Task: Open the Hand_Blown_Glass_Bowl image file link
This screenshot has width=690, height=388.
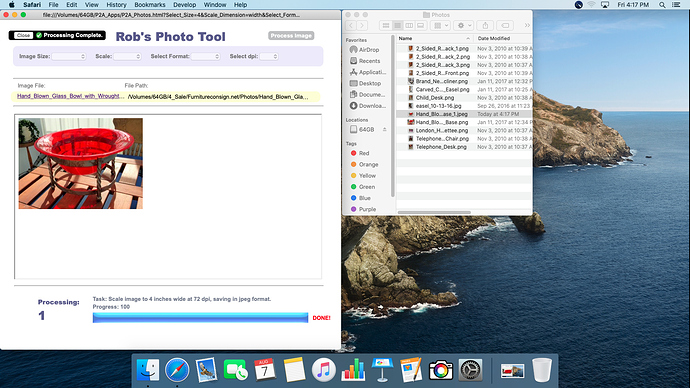Action: point(69,96)
